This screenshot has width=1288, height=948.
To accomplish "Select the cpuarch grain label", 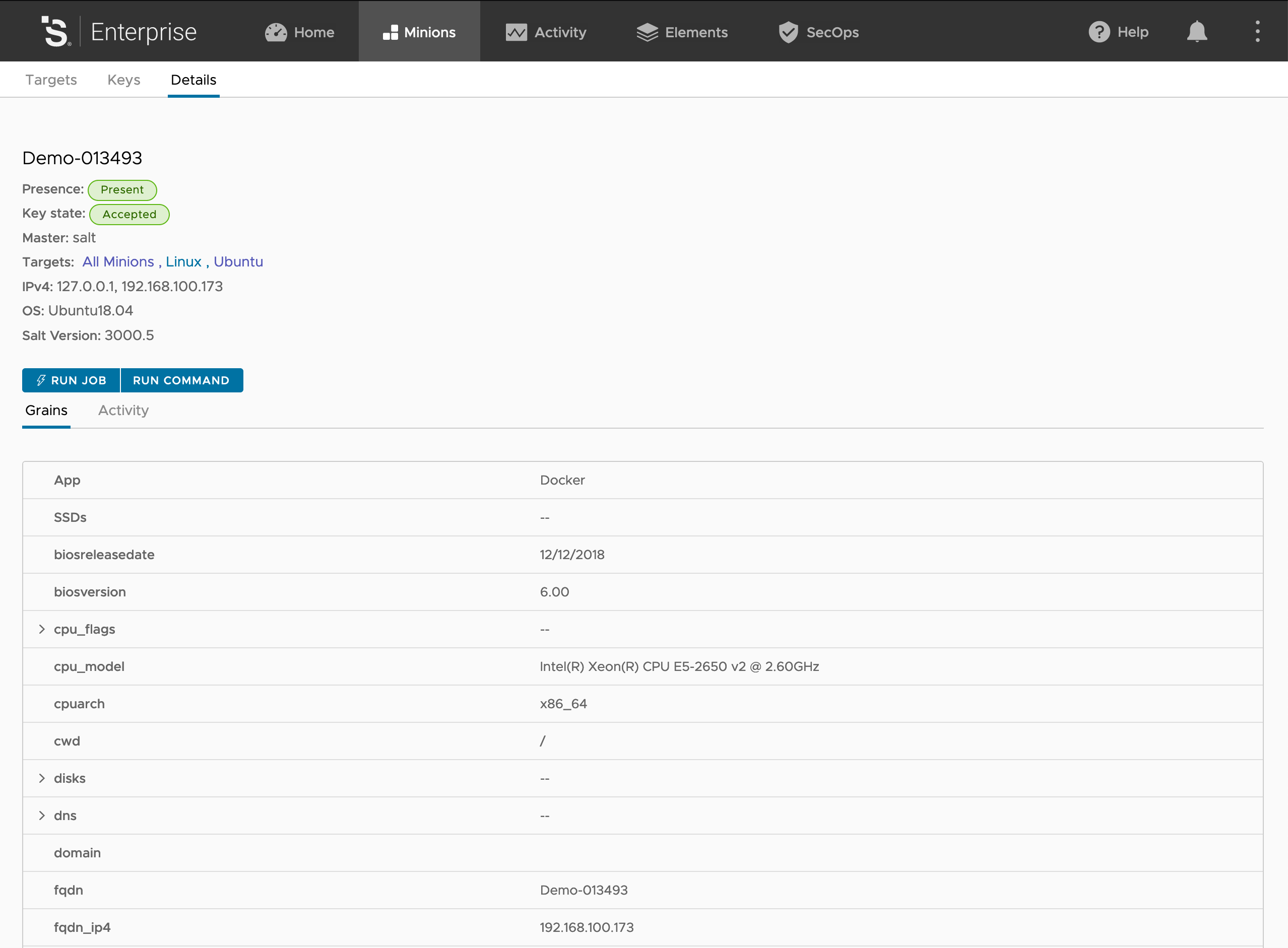I will (x=79, y=704).
